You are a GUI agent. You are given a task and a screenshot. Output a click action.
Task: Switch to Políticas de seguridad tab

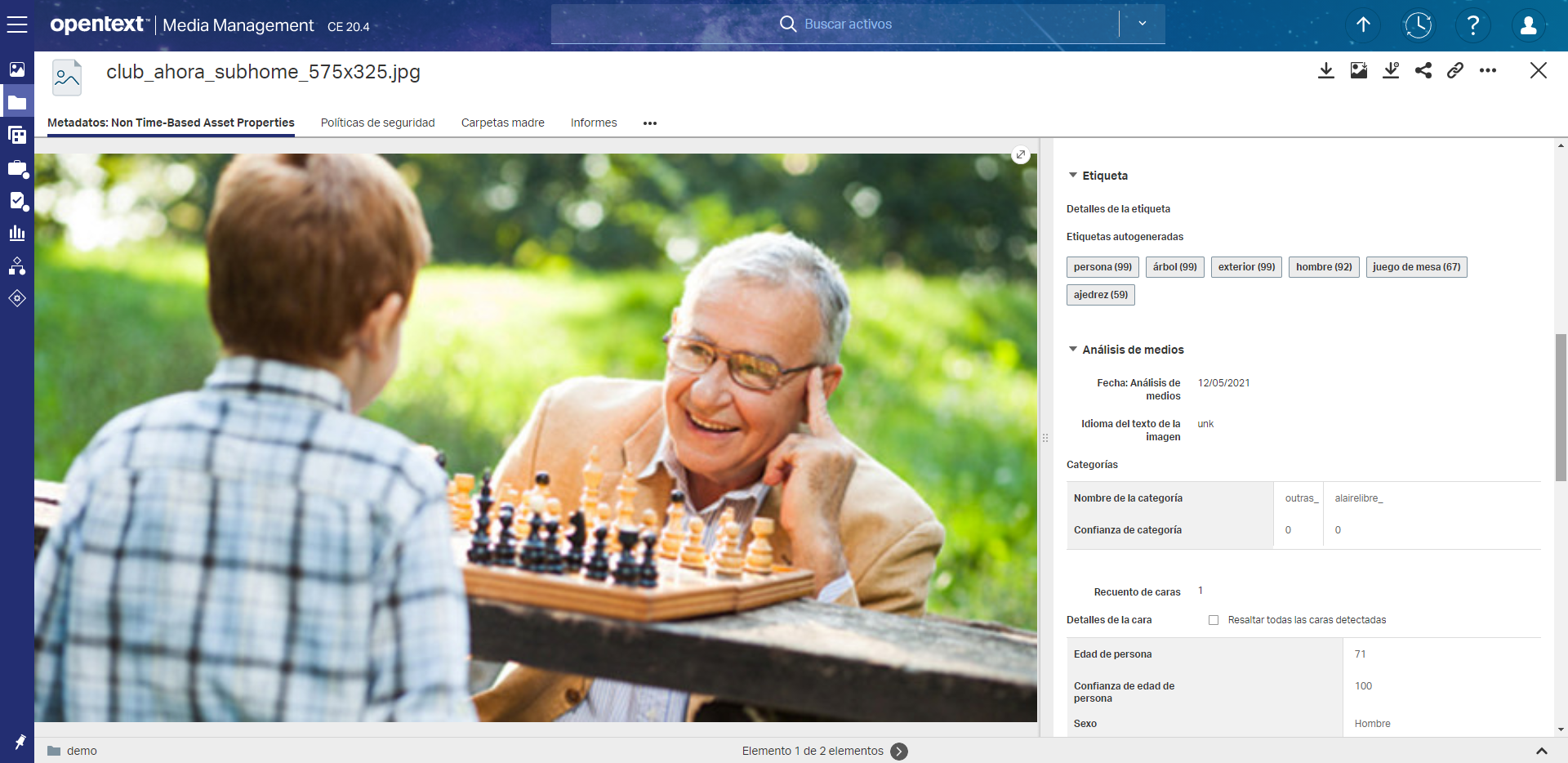377,123
